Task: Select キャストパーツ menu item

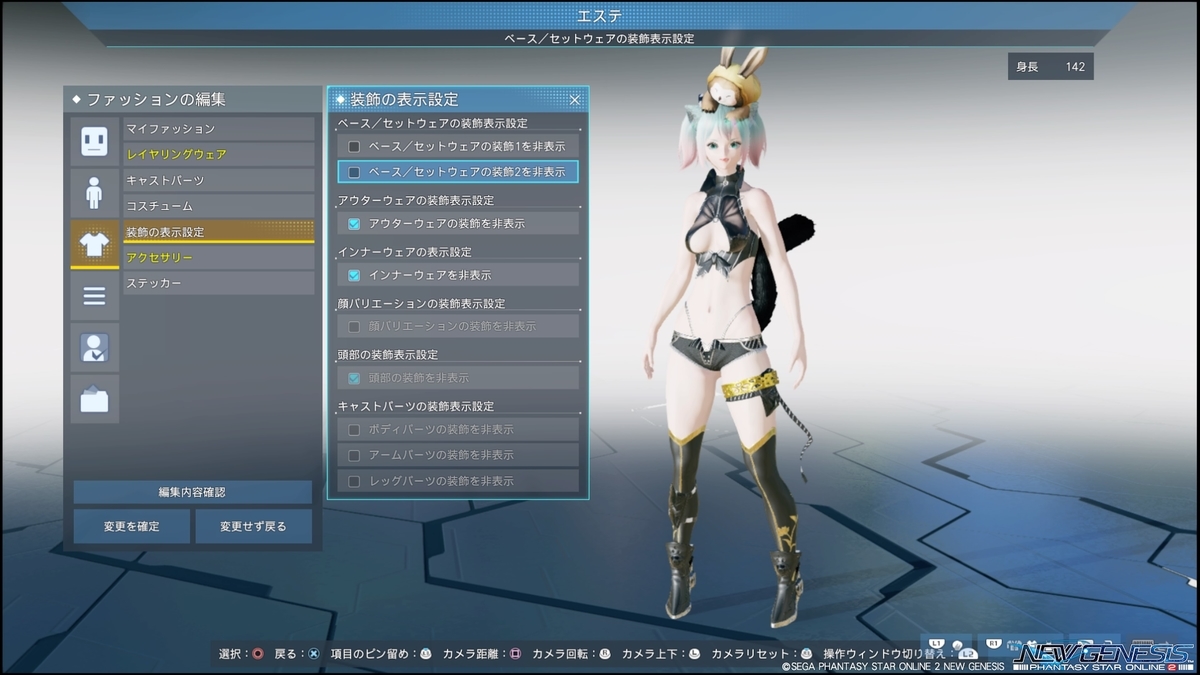Action: pyautogui.click(x=219, y=181)
